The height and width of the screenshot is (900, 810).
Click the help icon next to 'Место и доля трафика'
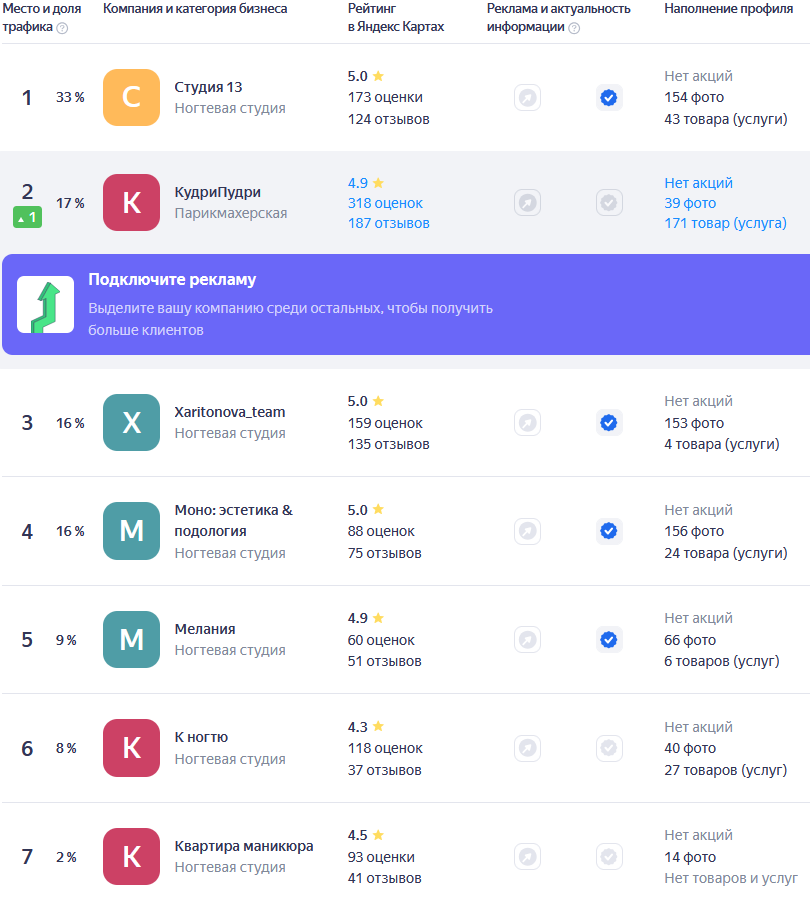[62, 28]
